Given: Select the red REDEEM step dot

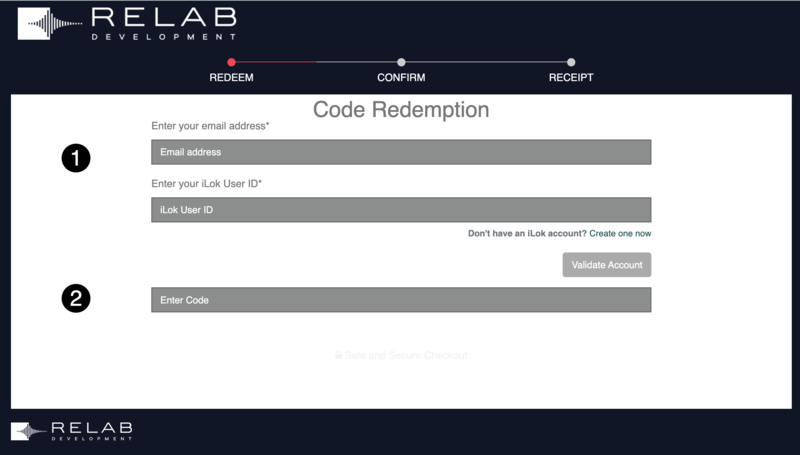Looking at the screenshot, I should click(231, 62).
